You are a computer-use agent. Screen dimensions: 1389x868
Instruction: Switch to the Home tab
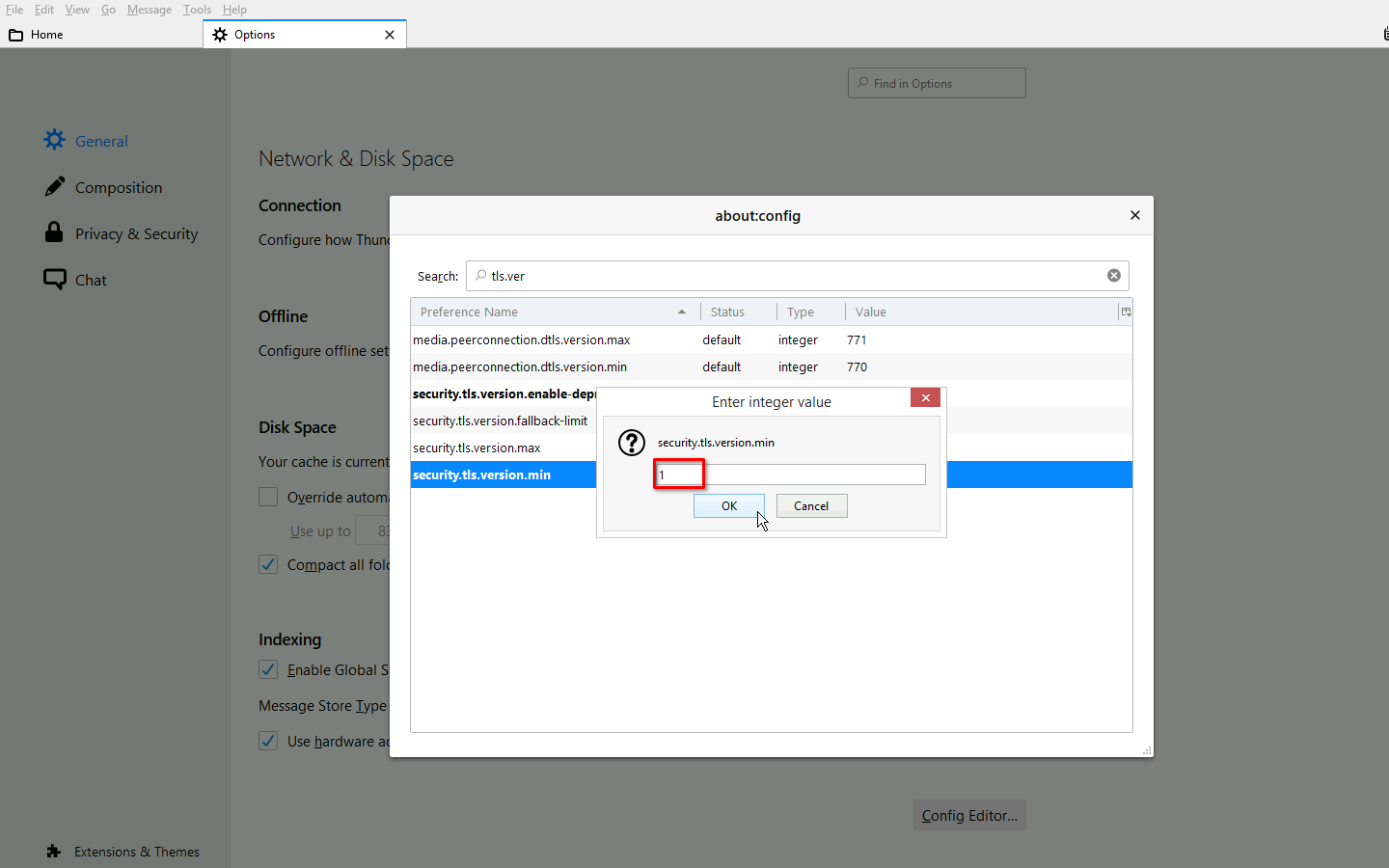click(46, 35)
